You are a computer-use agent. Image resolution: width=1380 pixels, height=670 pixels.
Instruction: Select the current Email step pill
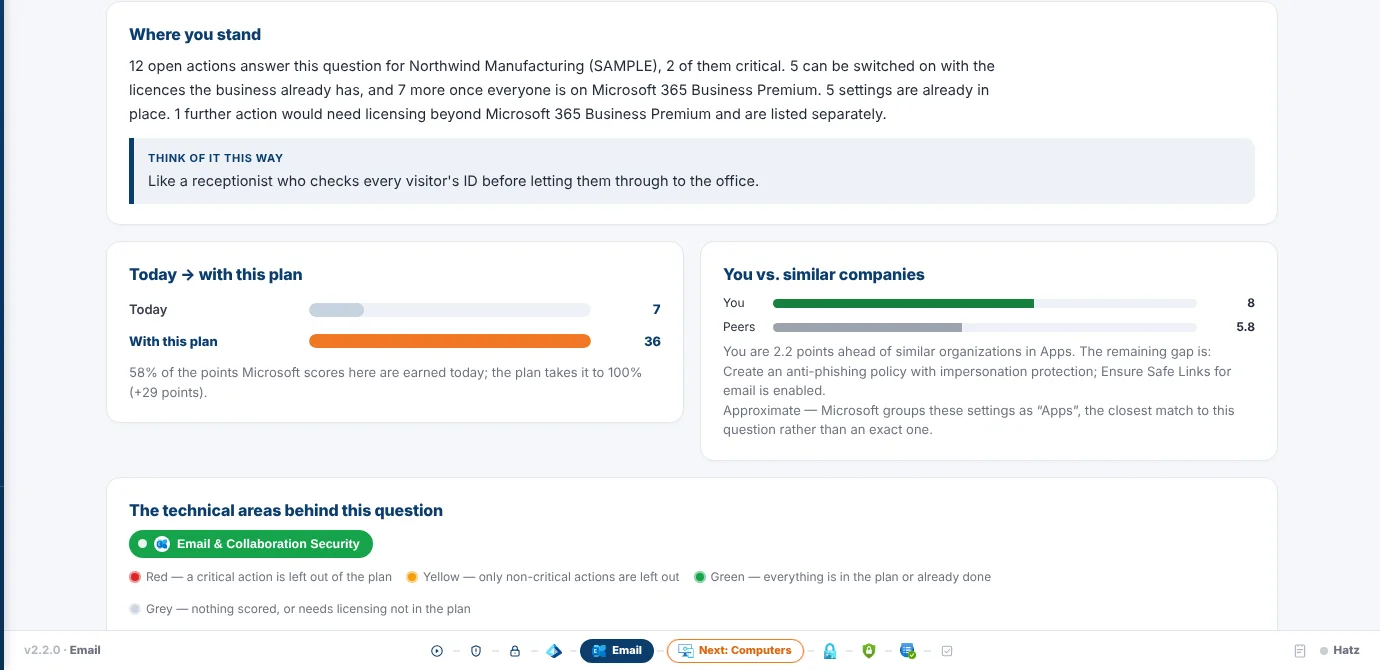(617, 651)
